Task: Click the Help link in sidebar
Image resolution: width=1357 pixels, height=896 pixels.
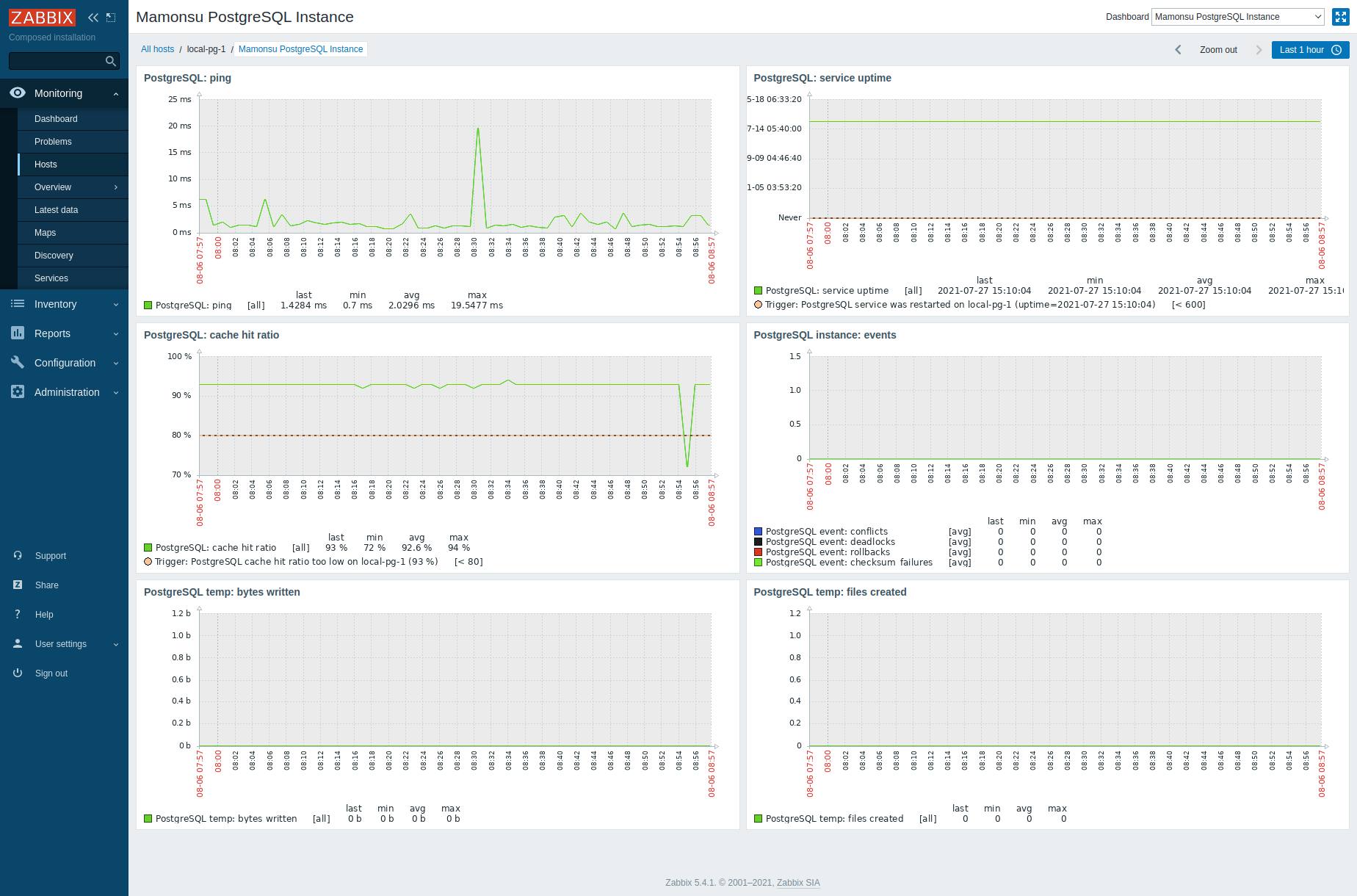Action: click(x=44, y=615)
